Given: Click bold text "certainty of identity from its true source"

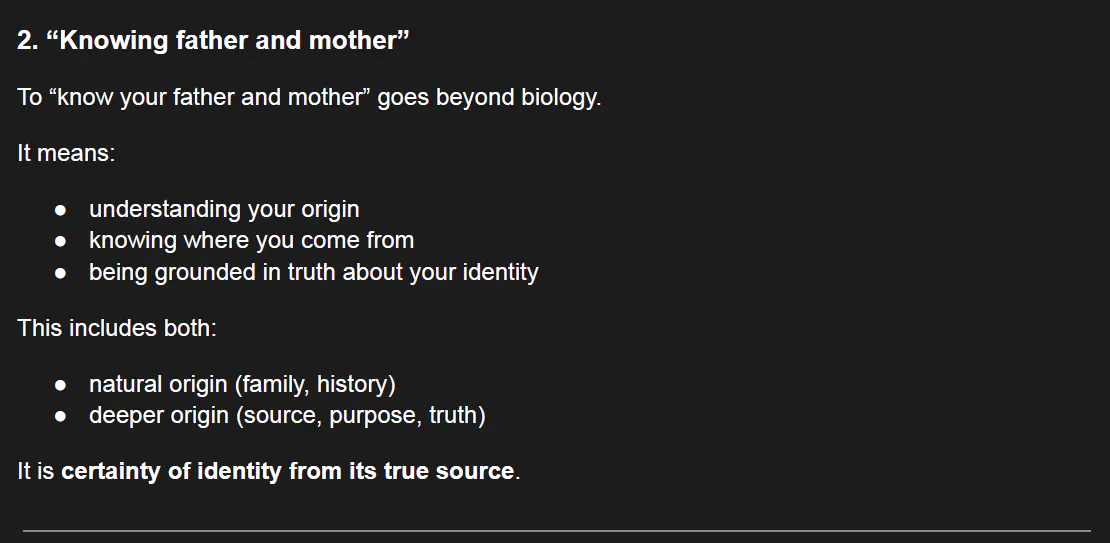Looking at the screenshot, I should coord(288,471).
